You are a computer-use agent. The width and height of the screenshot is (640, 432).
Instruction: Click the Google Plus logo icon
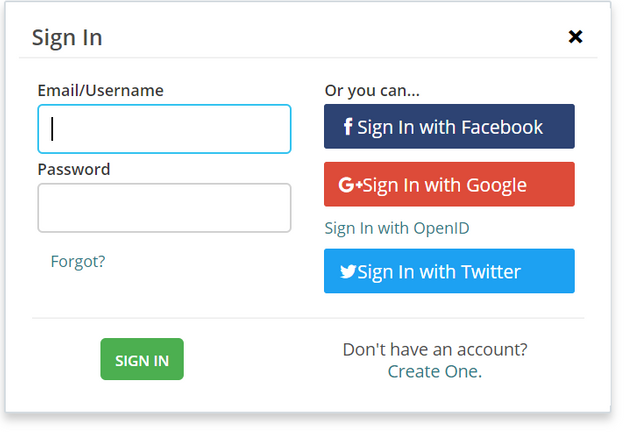[350, 185]
